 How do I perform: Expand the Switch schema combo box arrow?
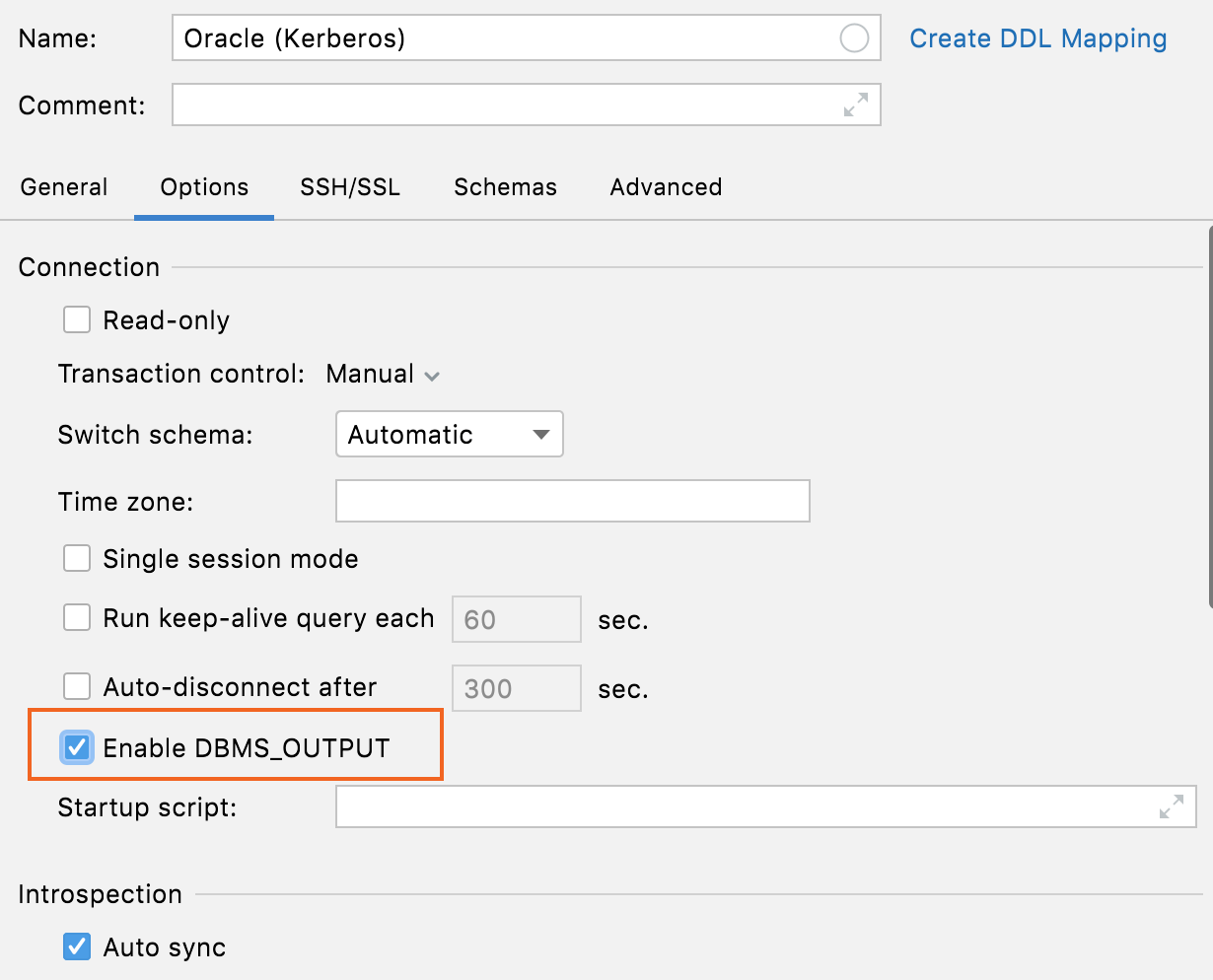(x=540, y=434)
